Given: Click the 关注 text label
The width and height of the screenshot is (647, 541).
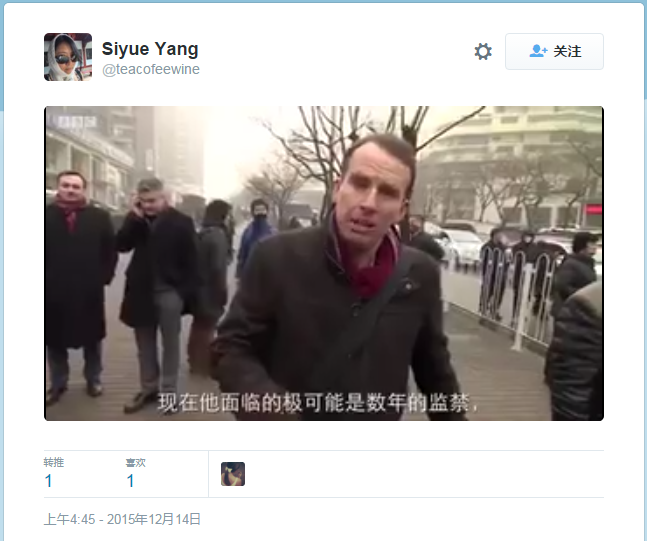Looking at the screenshot, I should 567,52.
